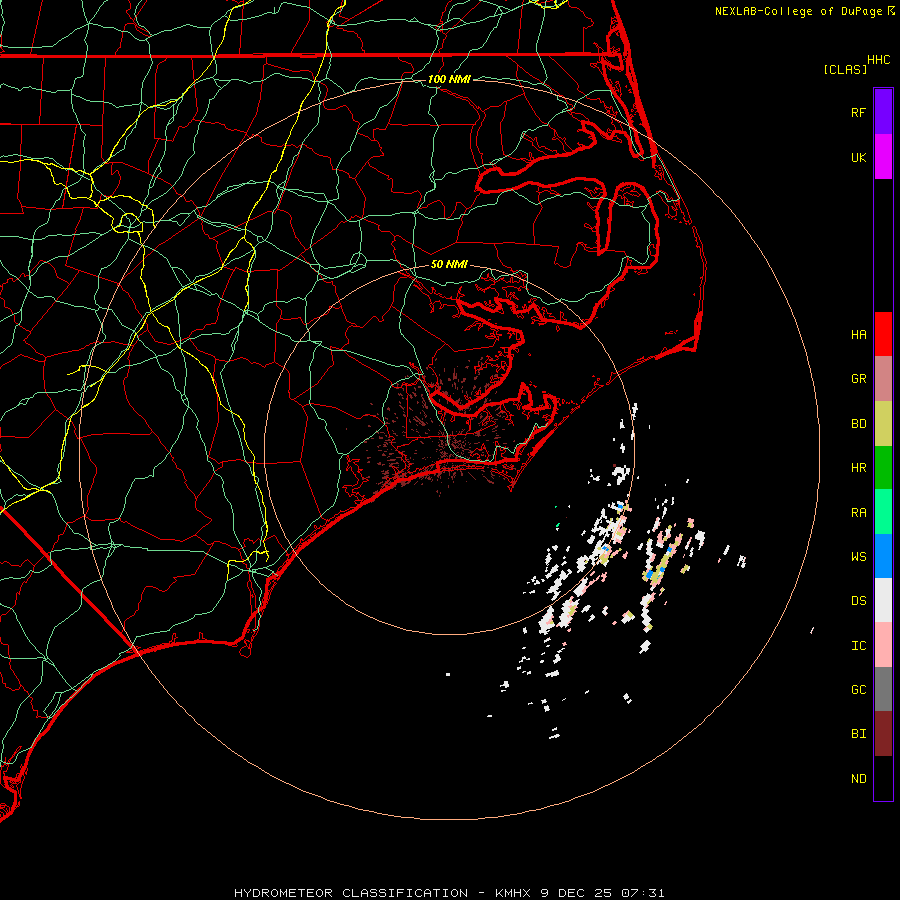Select the GR dusty-pink legend swatch
The height and width of the screenshot is (900, 900).
(883, 379)
